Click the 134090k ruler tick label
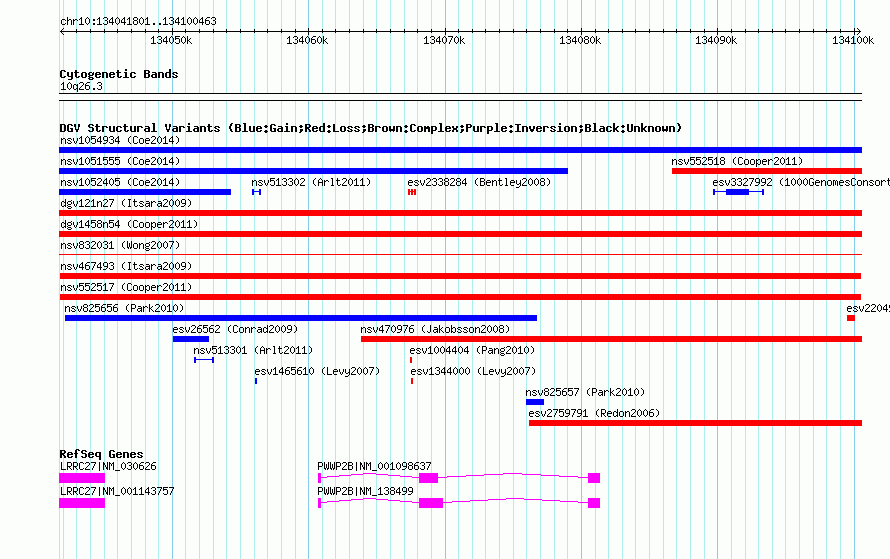The height and width of the screenshot is (559, 890). pos(716,40)
